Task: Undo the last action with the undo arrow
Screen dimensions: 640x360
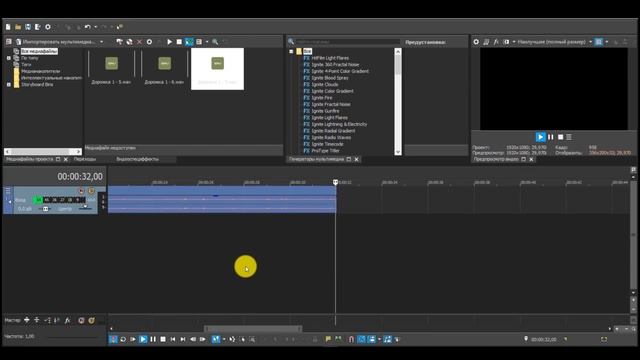Action: click(x=87, y=27)
